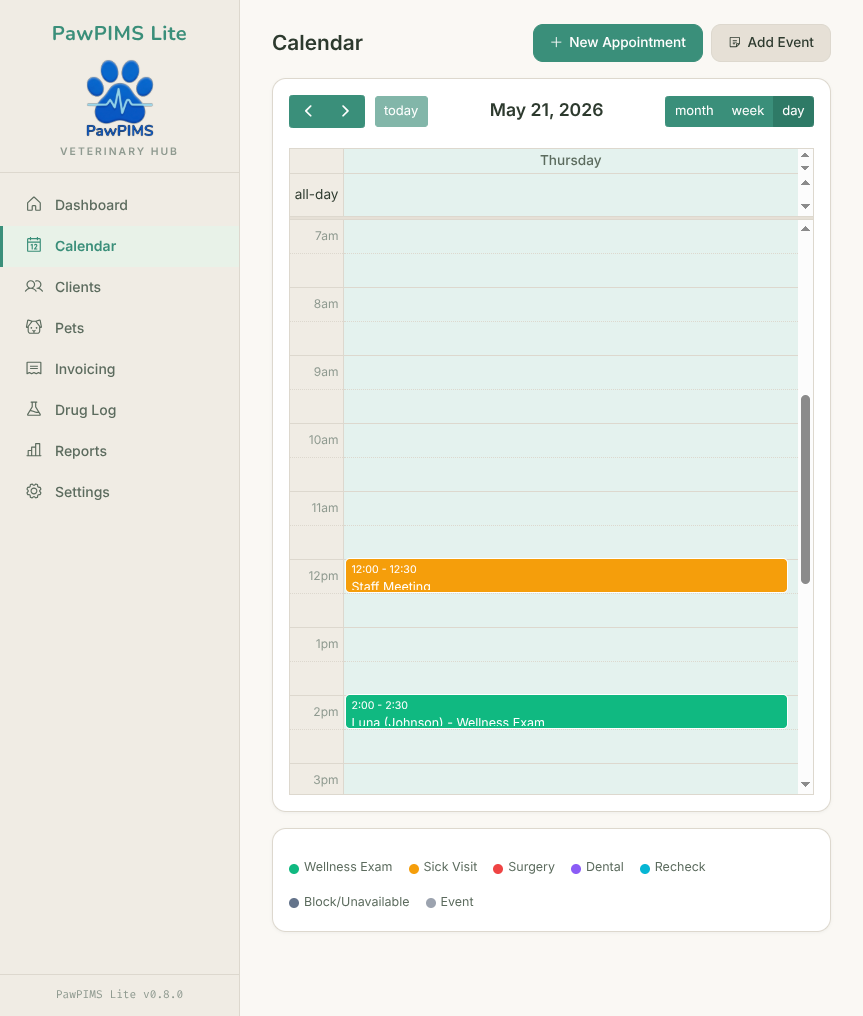Jump to today
863x1016 pixels.
tap(401, 111)
